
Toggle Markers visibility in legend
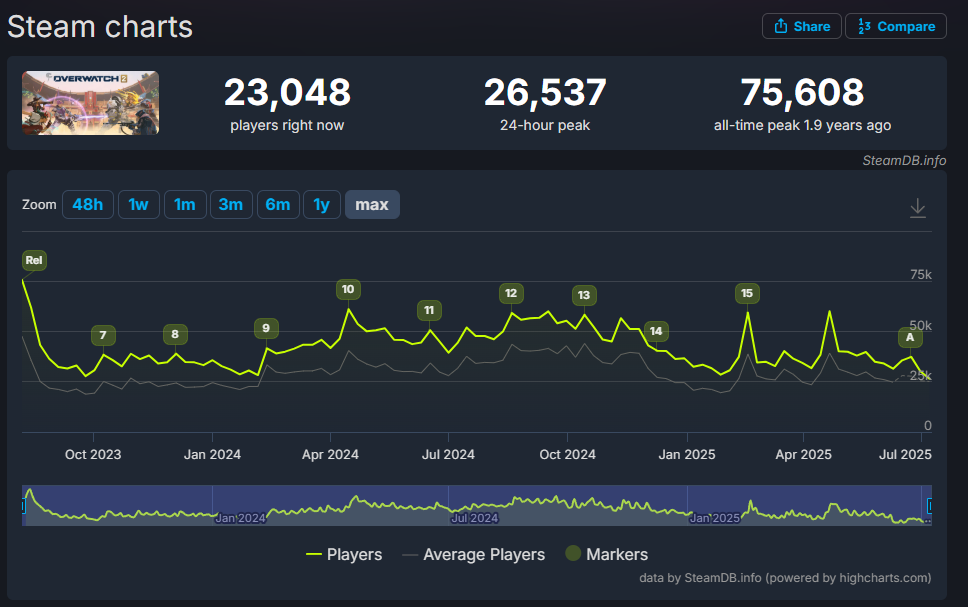point(606,554)
